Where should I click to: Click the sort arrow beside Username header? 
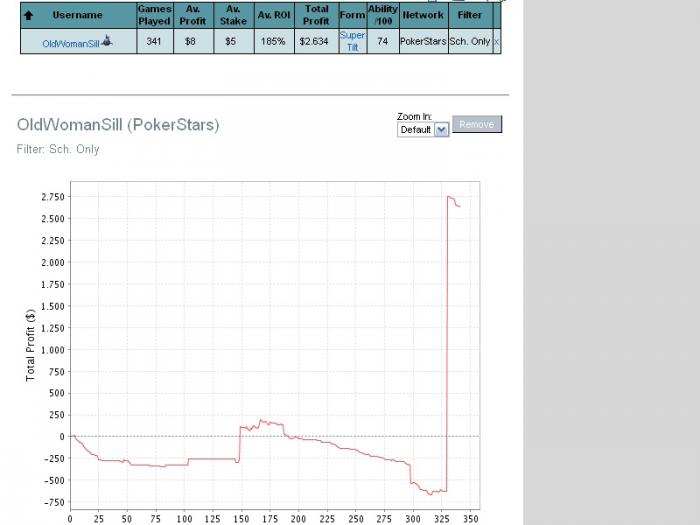29,16
